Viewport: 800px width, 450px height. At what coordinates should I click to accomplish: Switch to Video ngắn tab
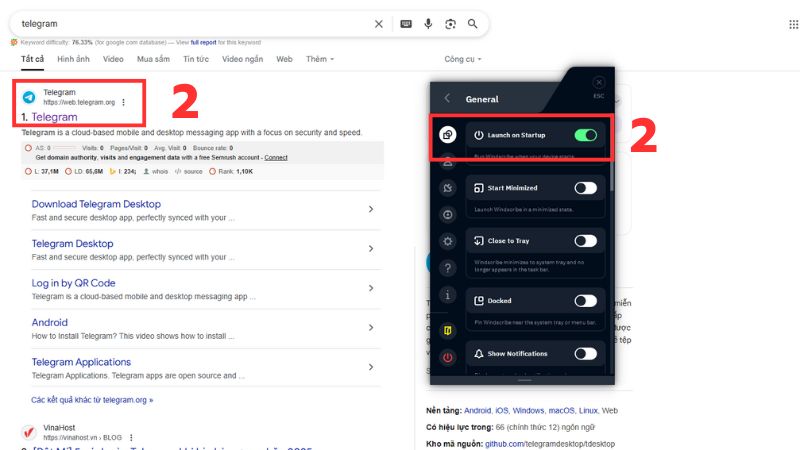(242, 59)
